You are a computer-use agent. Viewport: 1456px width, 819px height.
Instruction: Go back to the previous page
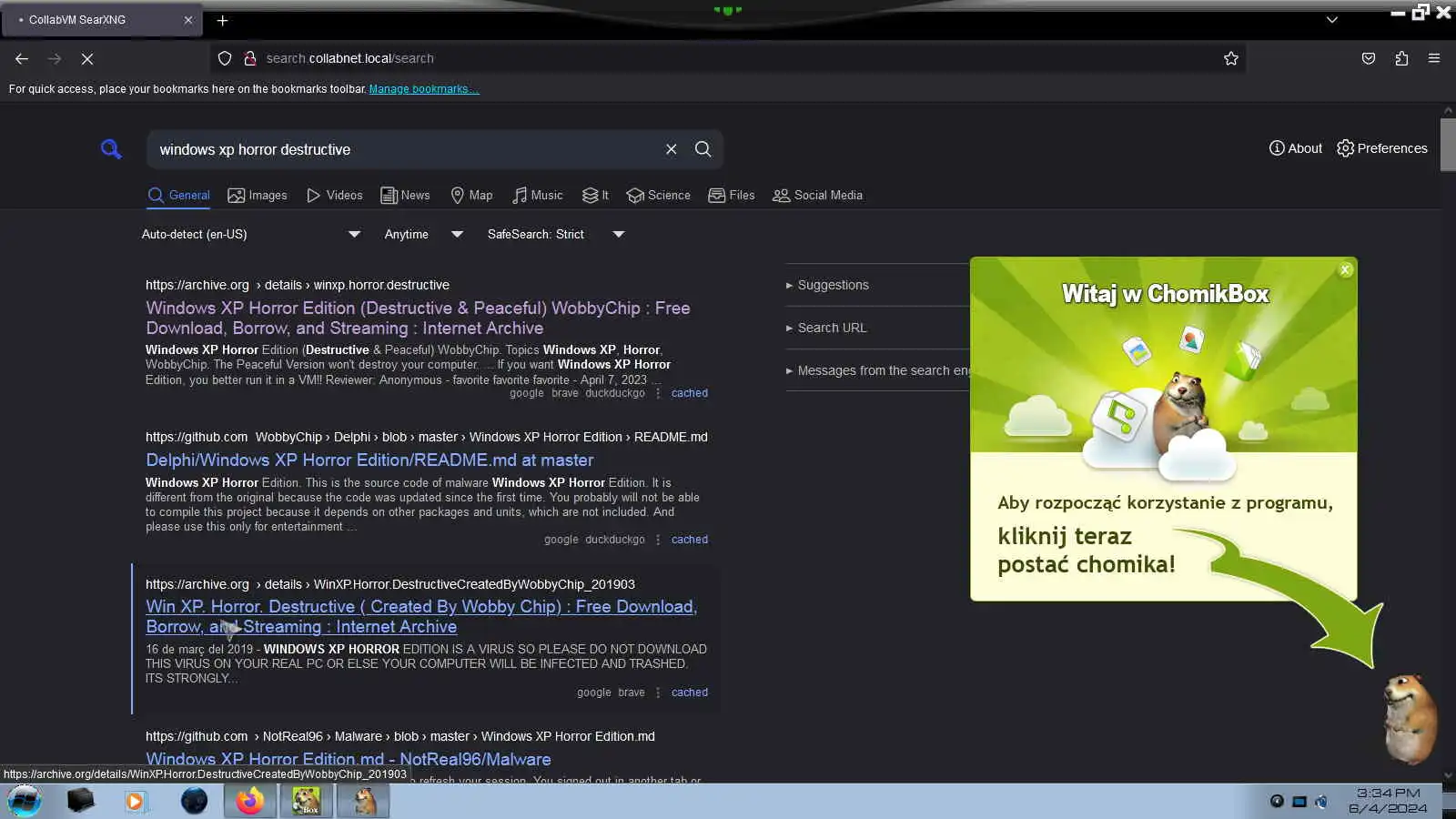click(x=22, y=58)
